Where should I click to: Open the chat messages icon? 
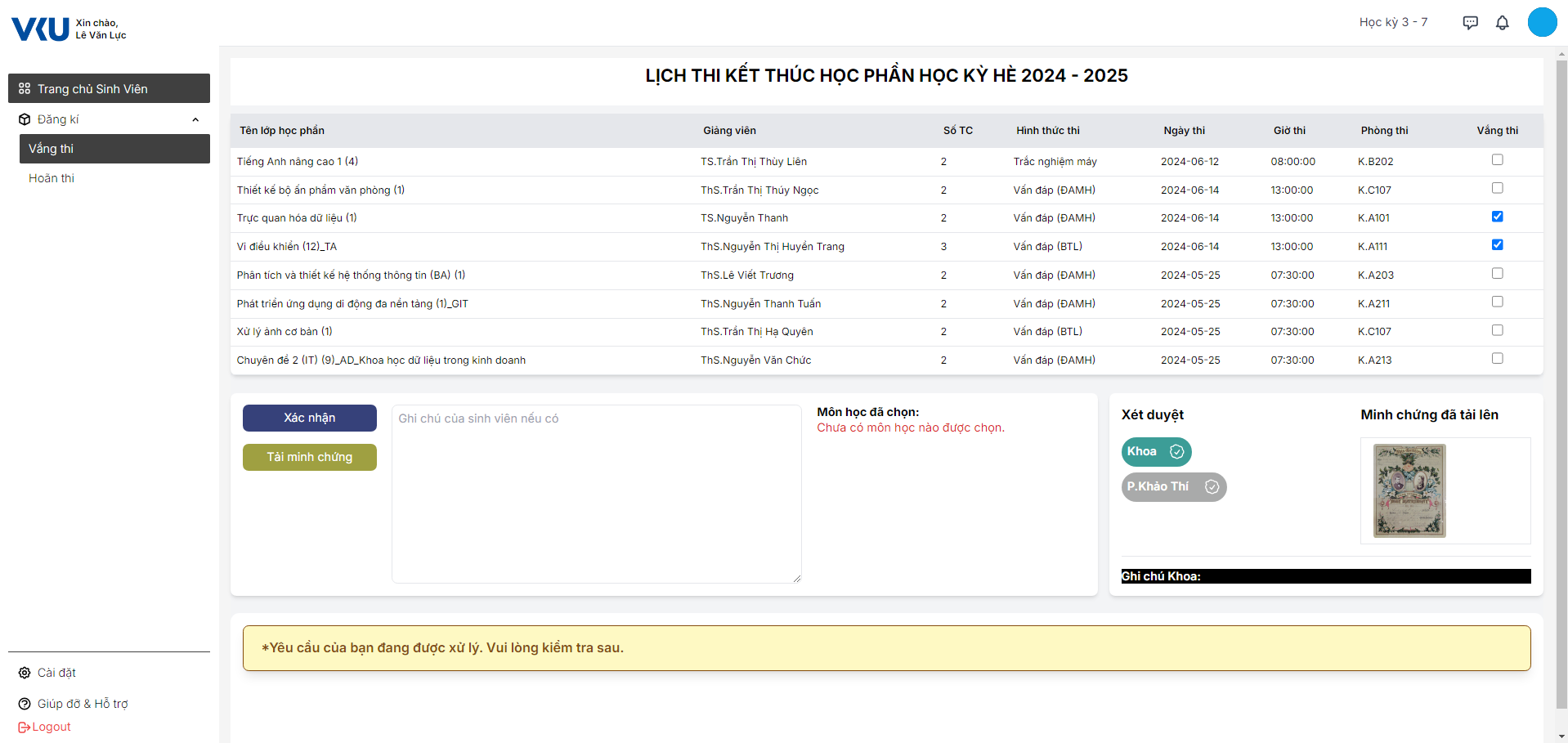click(x=1470, y=23)
